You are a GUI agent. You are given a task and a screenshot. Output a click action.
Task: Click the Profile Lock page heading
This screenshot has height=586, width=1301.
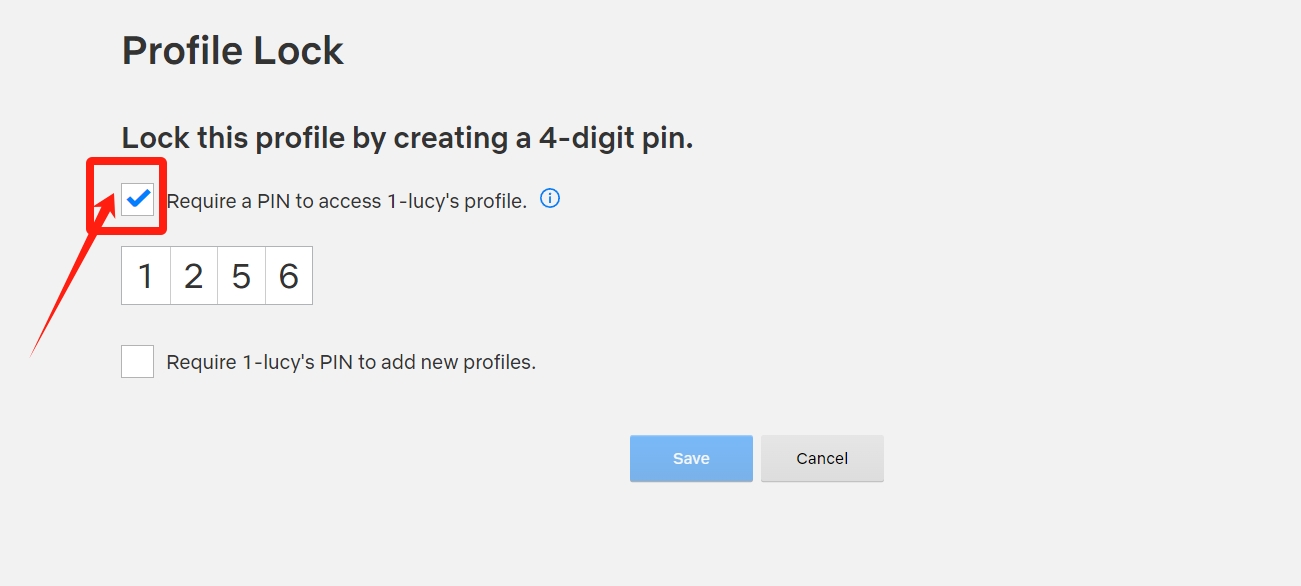[x=233, y=51]
